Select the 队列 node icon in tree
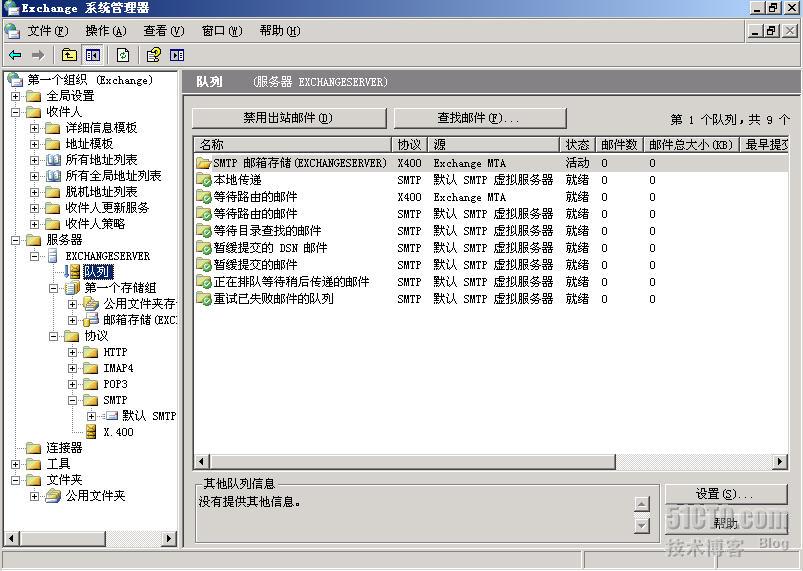Image resolution: width=803 pixels, height=571 pixels. click(x=74, y=271)
